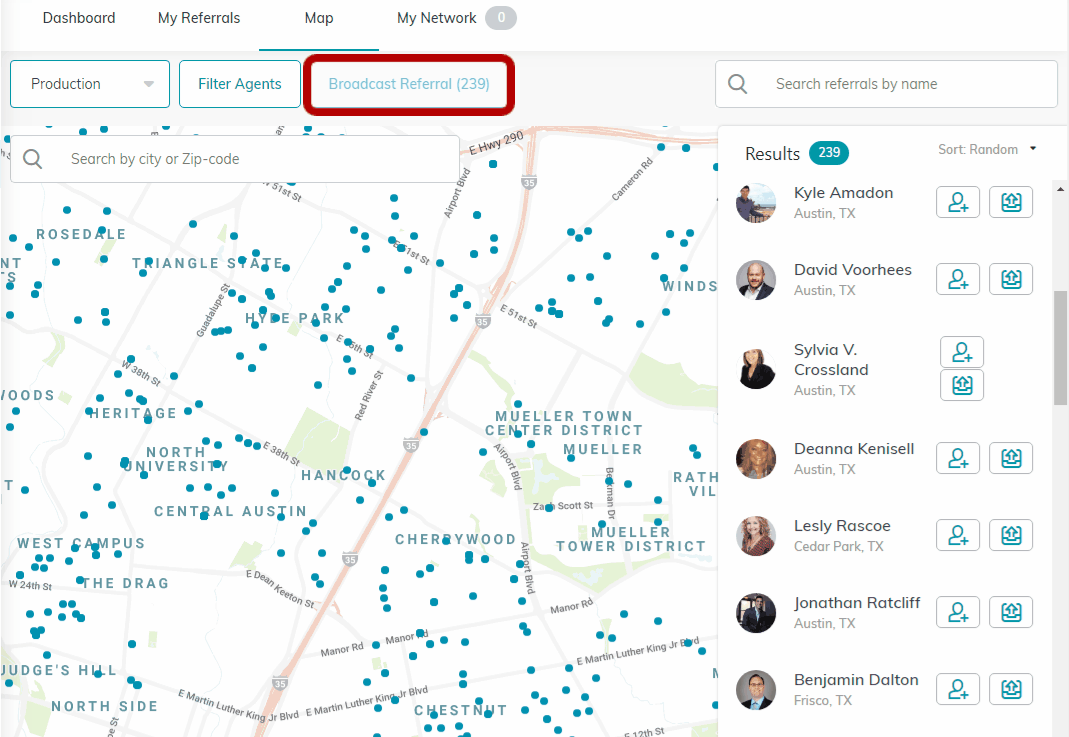This screenshot has height=737, width=1069.
Task: Add Kyle Amadon to your network
Action: [958, 201]
